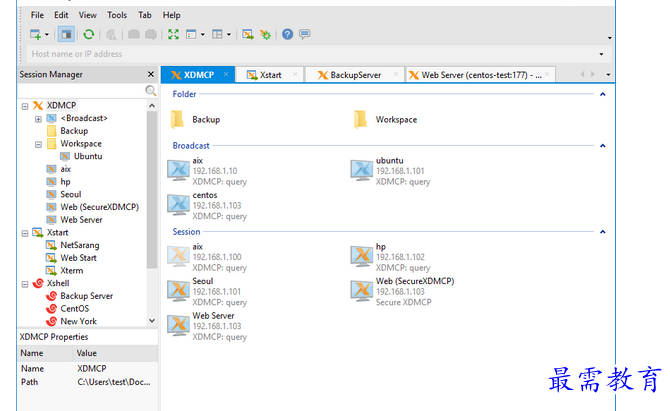670x411 pixels.
Task: Click broadcast ubuntu 192.168.1.101 icon
Action: coord(361,171)
